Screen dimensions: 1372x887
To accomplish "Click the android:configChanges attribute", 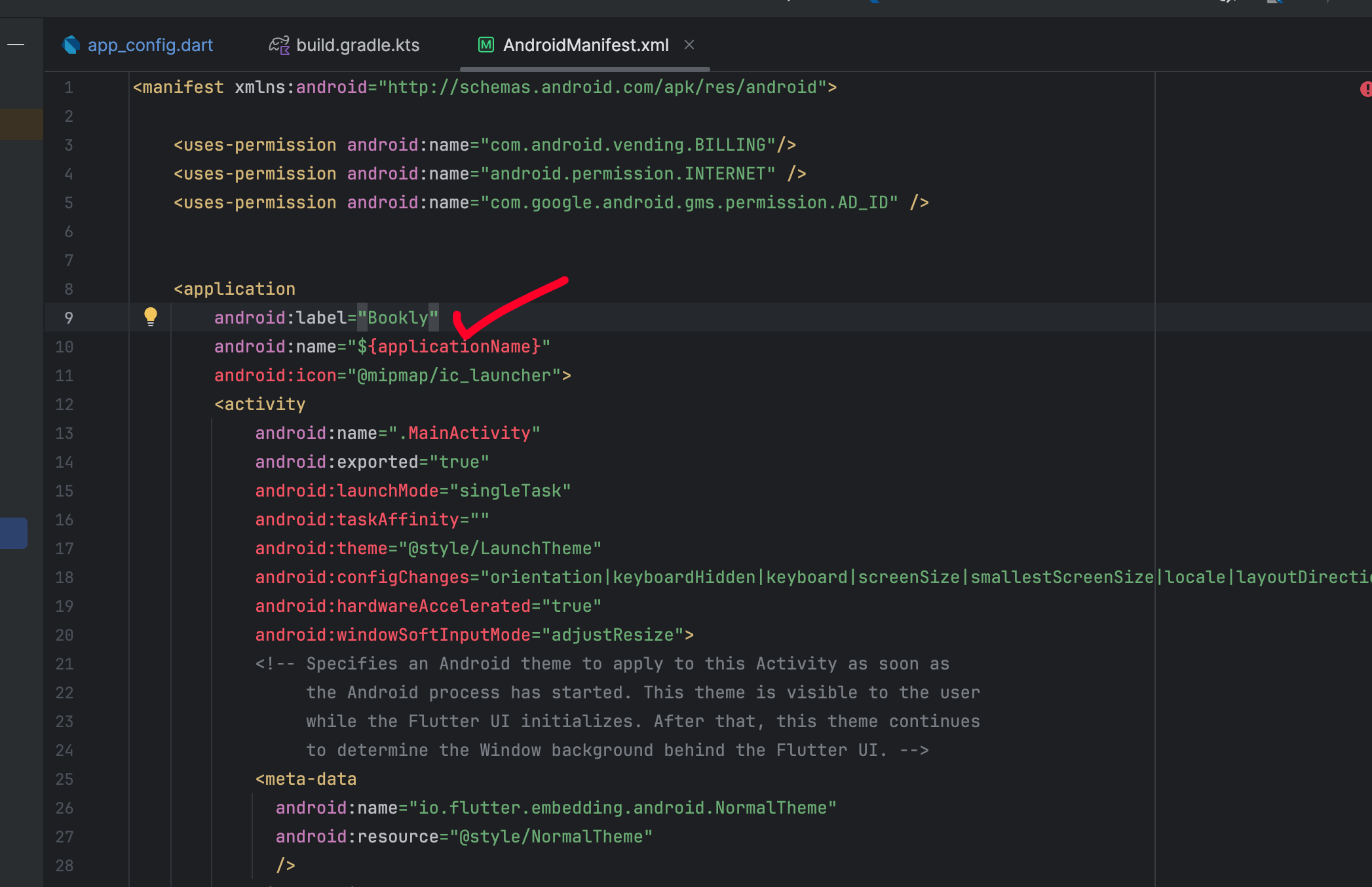I will [362, 577].
